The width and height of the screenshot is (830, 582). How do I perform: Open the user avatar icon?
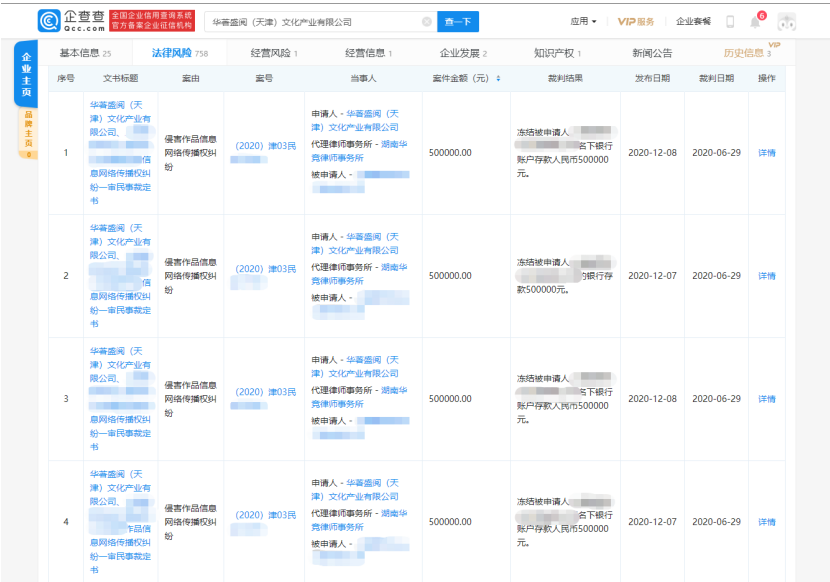click(787, 22)
